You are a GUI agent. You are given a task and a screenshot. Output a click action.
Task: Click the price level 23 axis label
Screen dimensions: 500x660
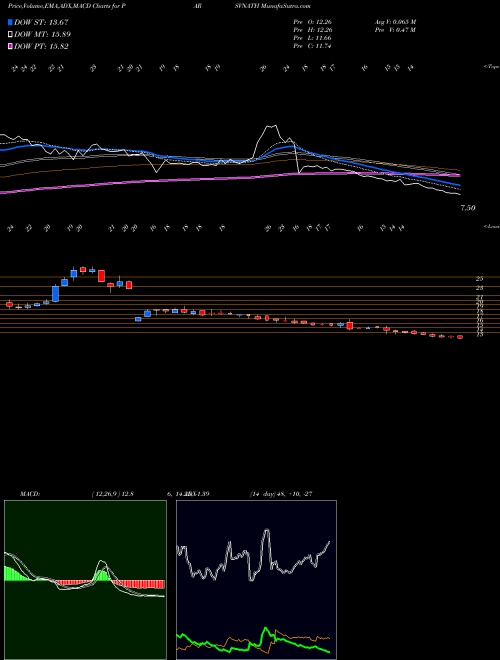click(x=479, y=288)
